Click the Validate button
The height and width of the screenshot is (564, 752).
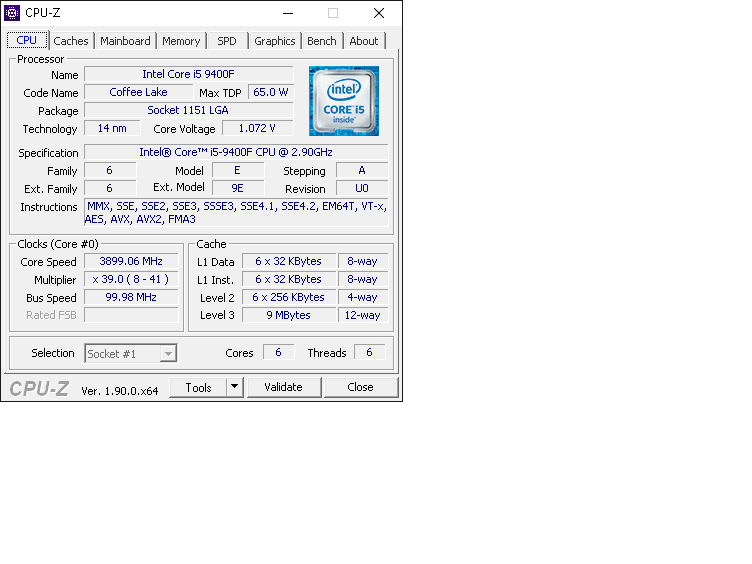[283, 387]
